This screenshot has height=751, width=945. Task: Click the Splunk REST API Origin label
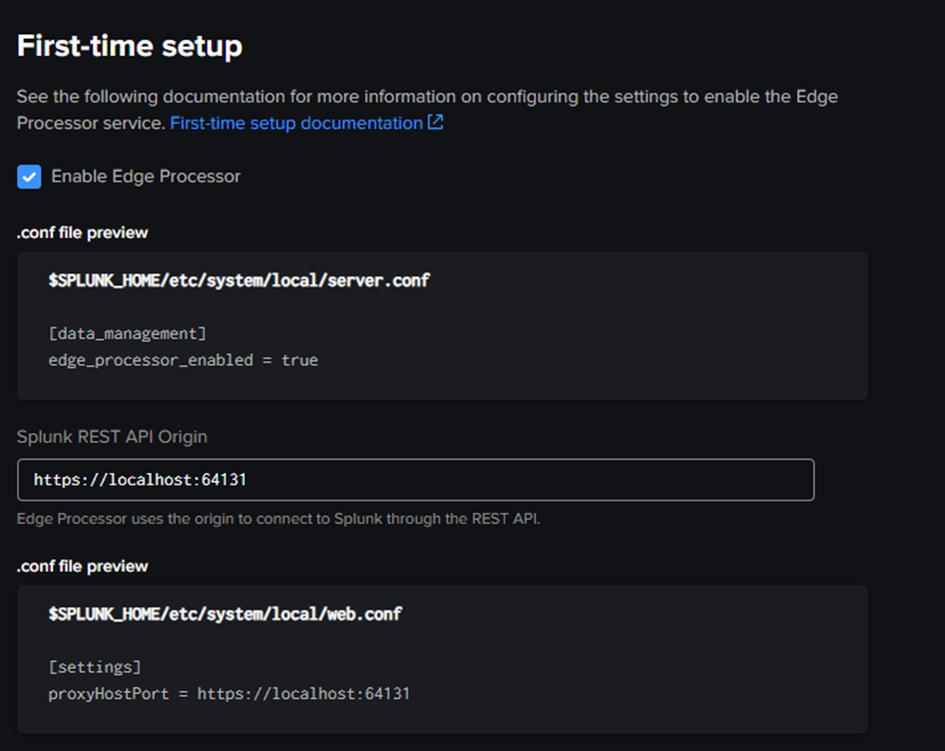pos(112,436)
